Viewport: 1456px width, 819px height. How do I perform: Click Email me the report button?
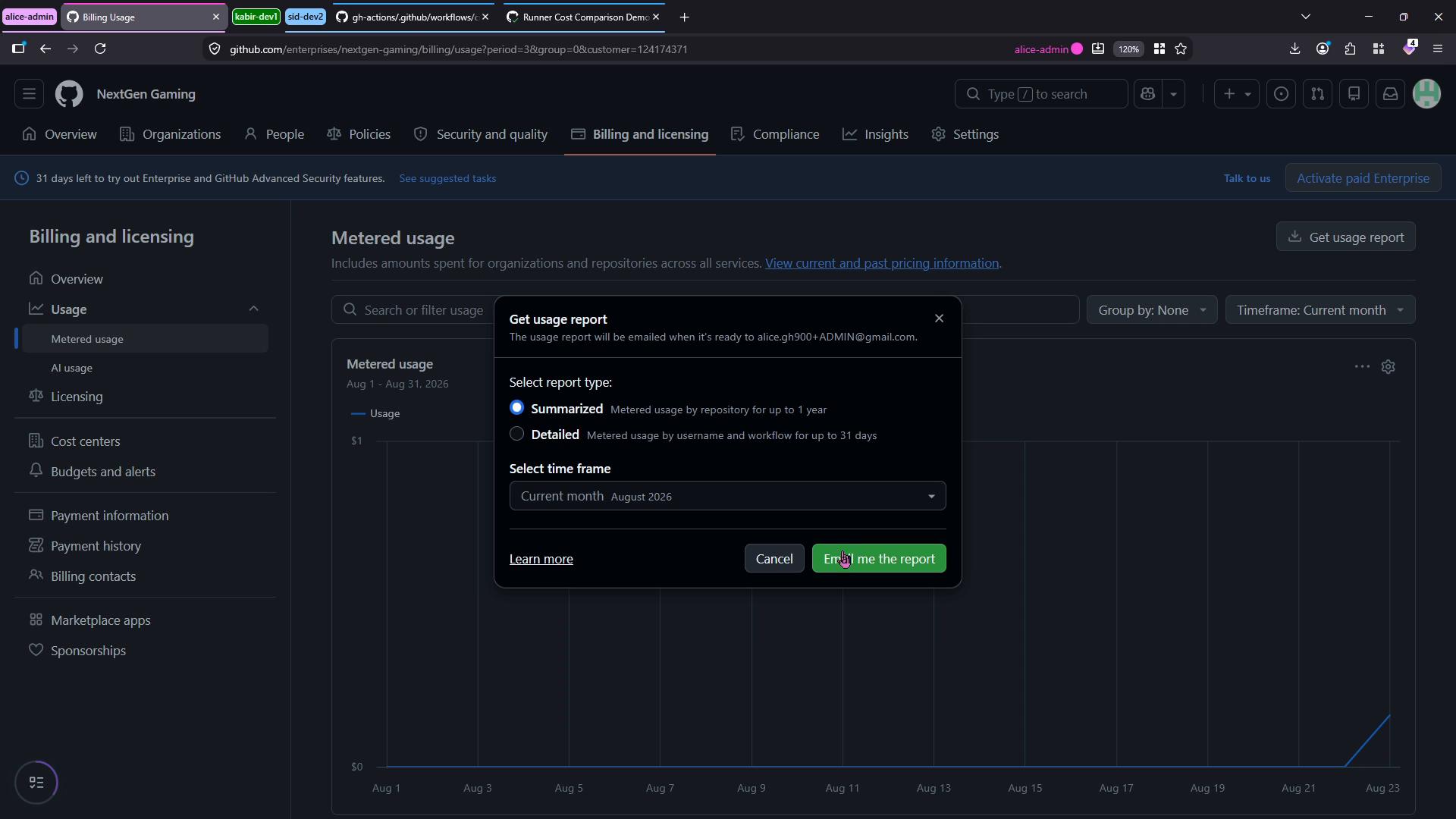[879, 559]
